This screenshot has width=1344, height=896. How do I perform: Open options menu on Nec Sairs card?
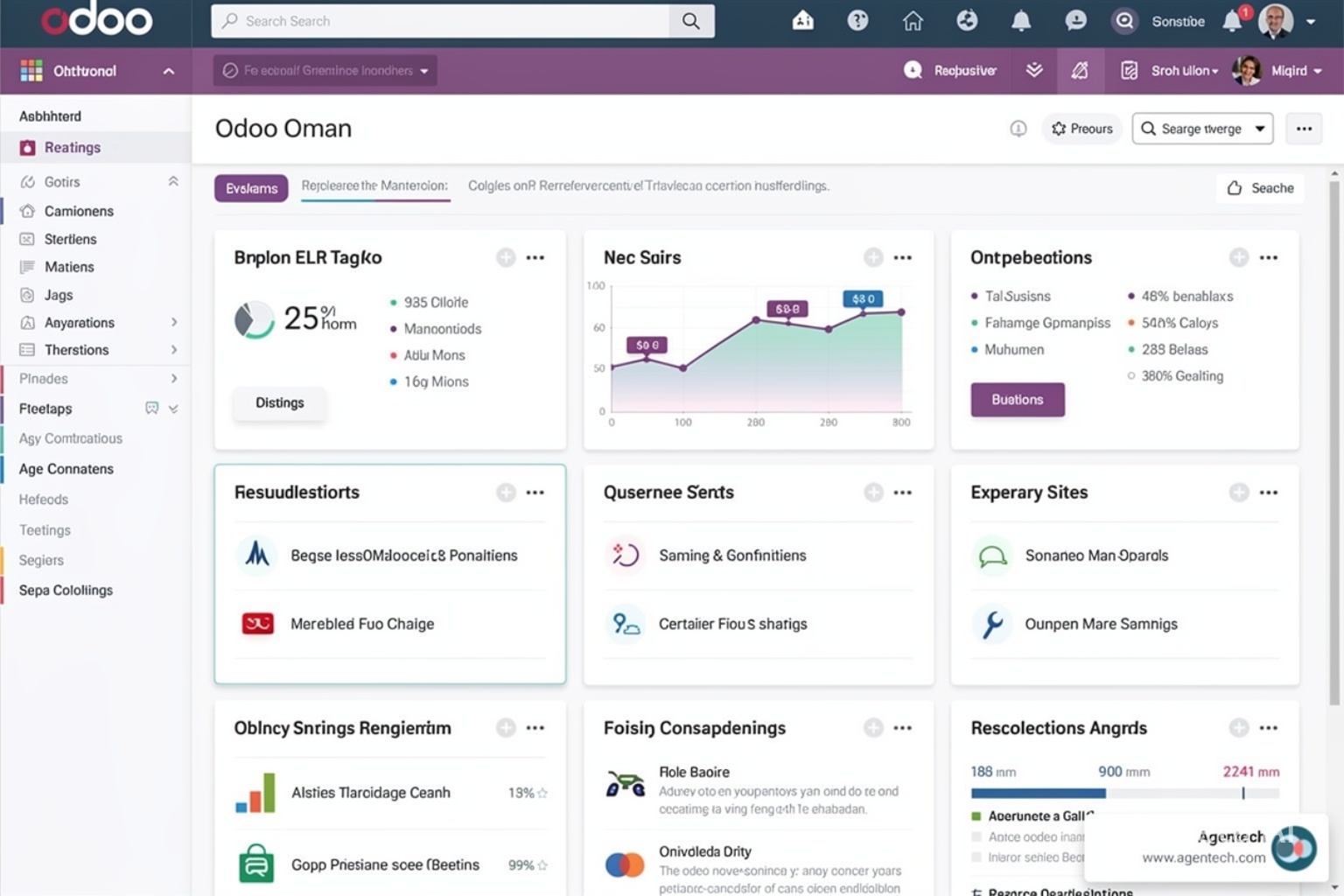[903, 257]
